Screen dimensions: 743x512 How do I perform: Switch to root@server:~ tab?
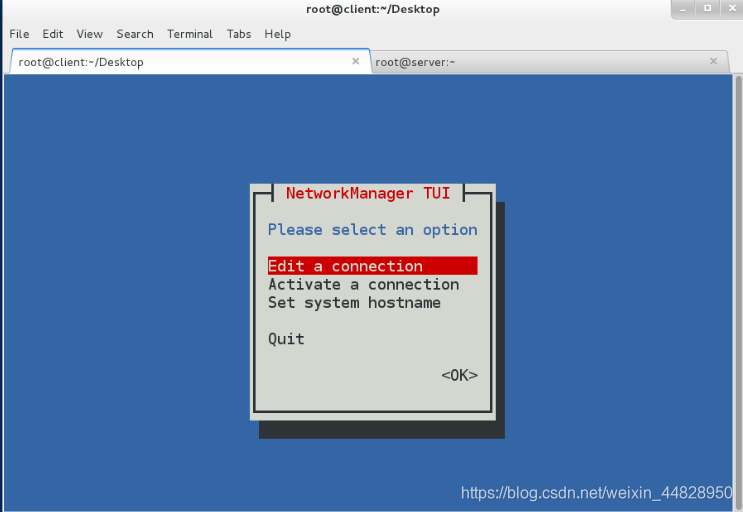(550, 62)
